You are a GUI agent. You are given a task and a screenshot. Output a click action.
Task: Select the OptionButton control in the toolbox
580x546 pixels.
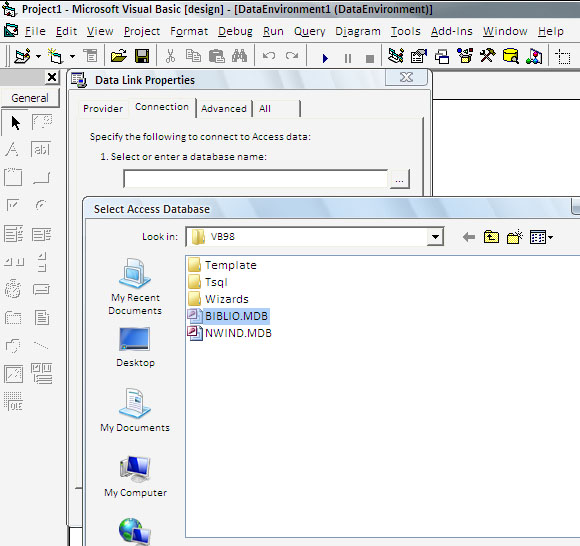click(41, 205)
